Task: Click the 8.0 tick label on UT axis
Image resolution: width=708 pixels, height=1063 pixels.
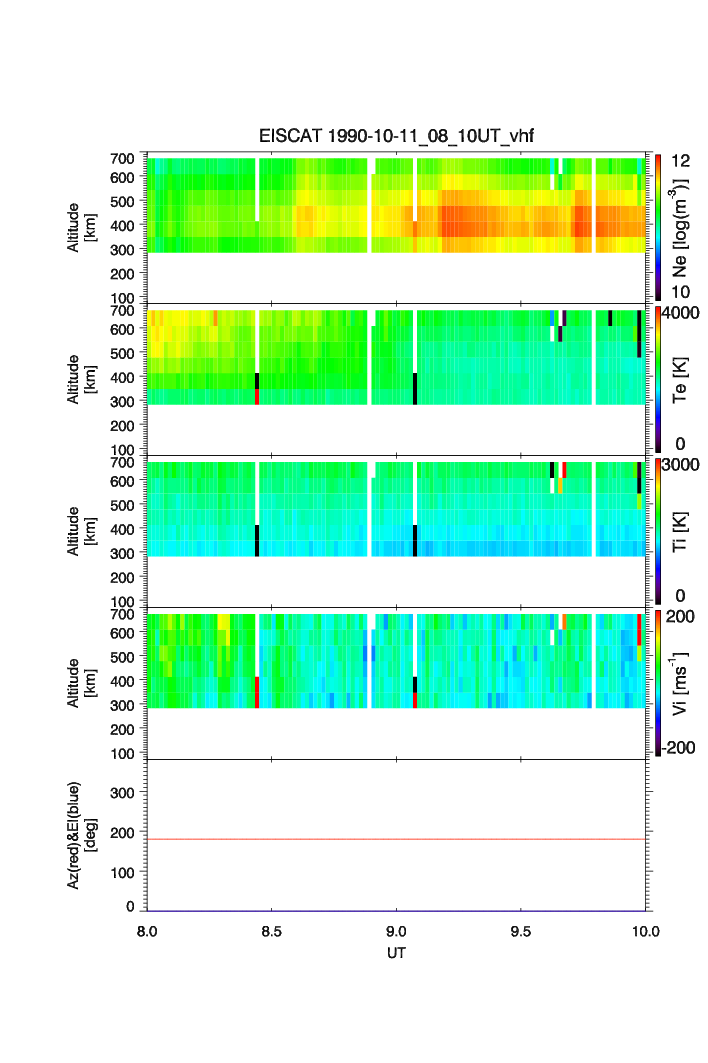Action: tap(146, 931)
